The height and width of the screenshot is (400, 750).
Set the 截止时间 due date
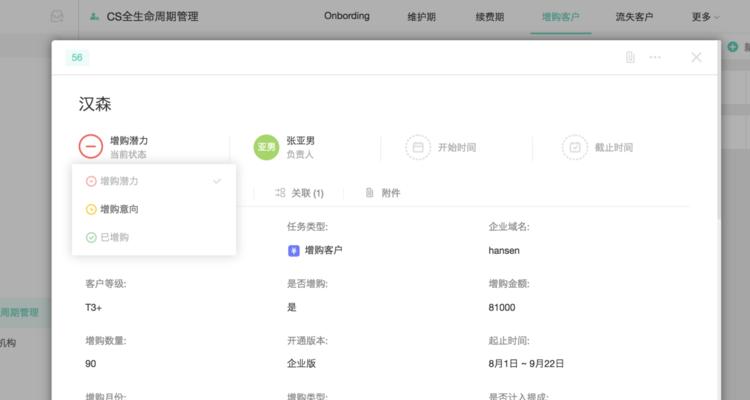click(614, 147)
